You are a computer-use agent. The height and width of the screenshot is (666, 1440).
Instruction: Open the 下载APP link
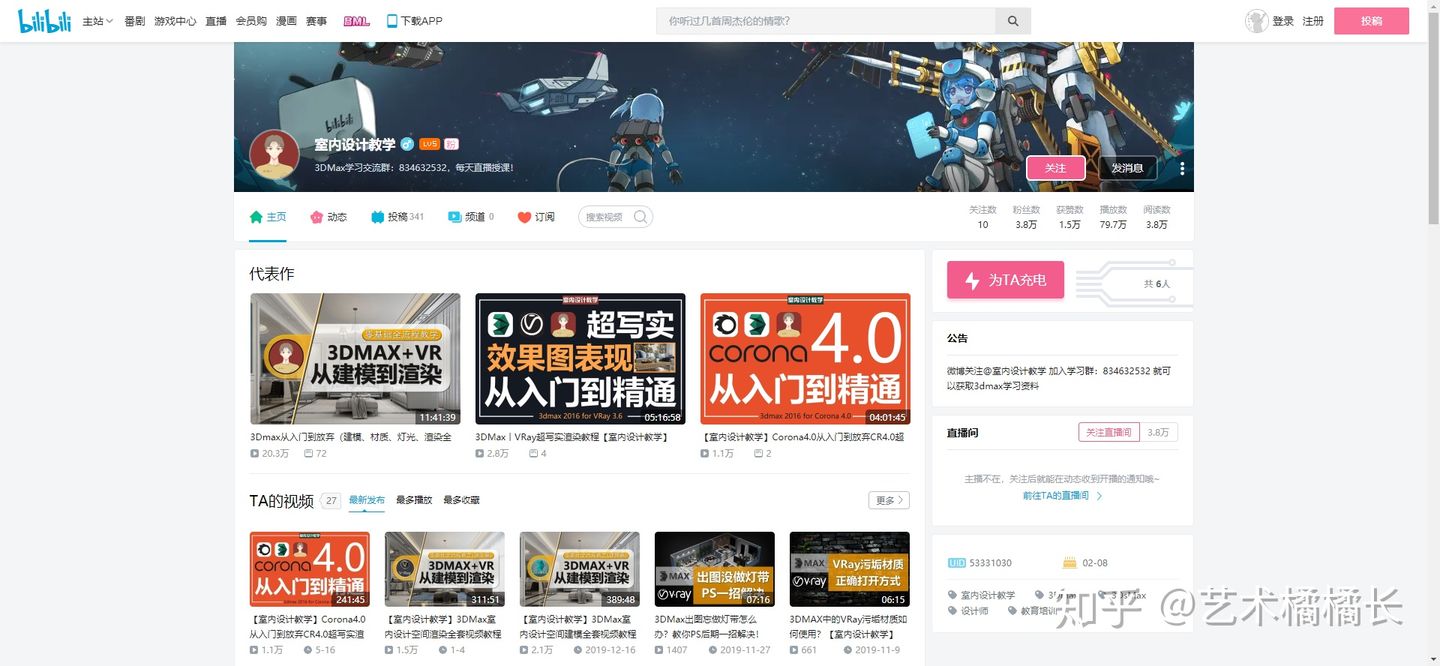click(x=415, y=21)
